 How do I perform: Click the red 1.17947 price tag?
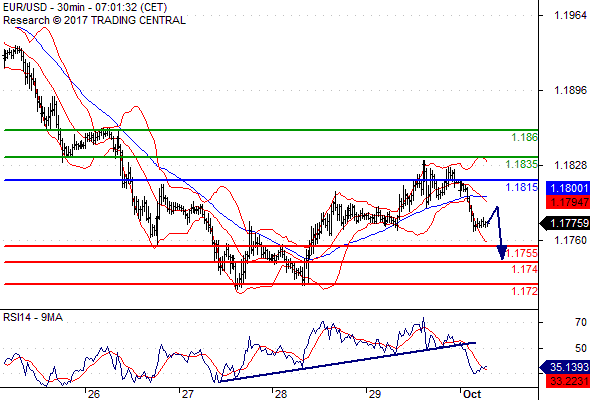[x=568, y=202]
